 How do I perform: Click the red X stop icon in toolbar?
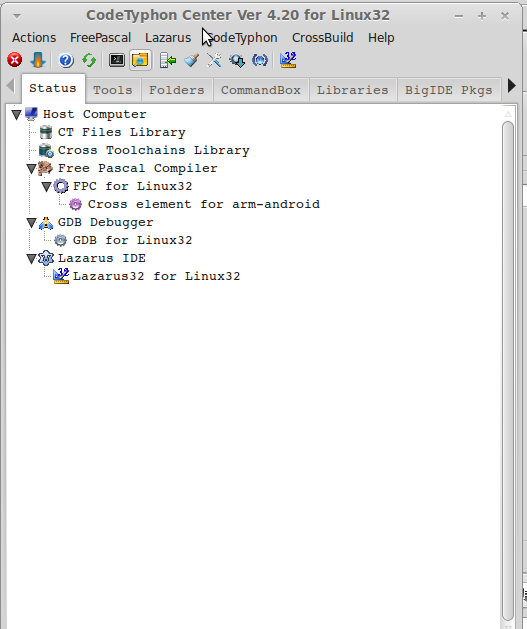[x=15, y=60]
